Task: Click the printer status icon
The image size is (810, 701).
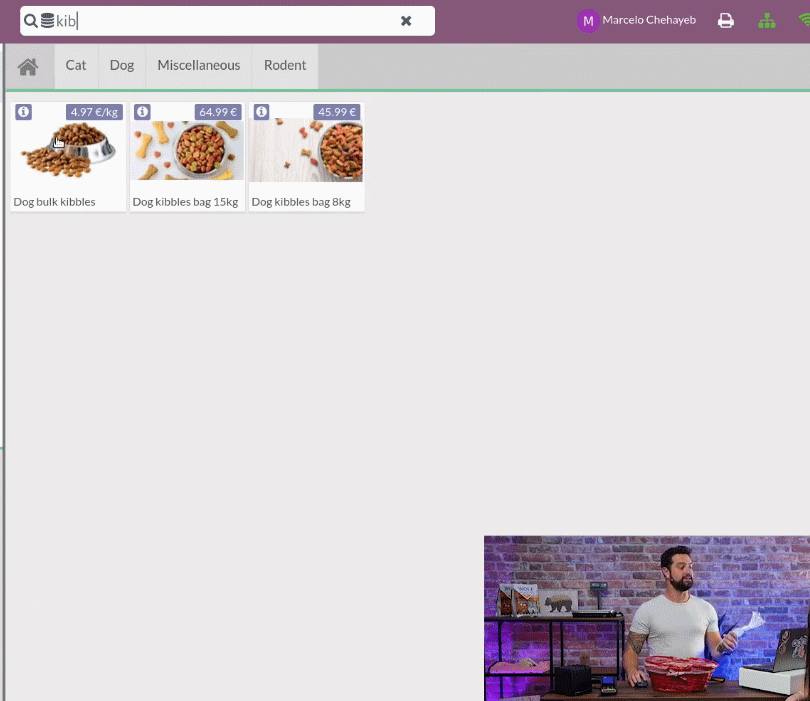Action: pos(726,21)
